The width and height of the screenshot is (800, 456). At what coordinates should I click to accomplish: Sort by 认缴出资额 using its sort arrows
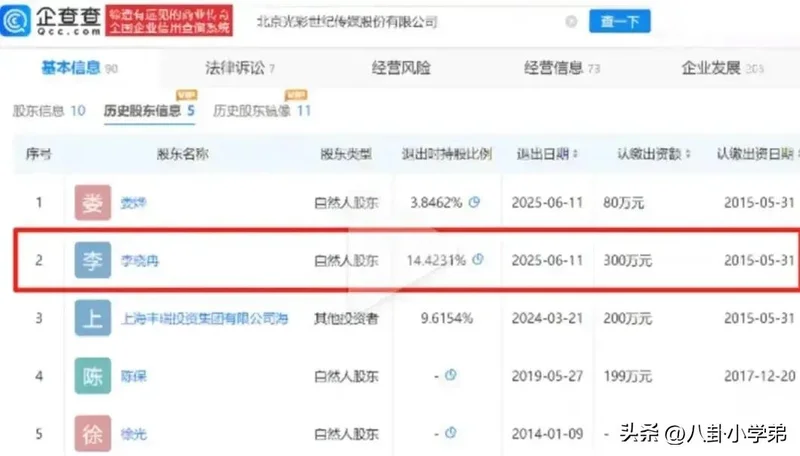(x=688, y=154)
